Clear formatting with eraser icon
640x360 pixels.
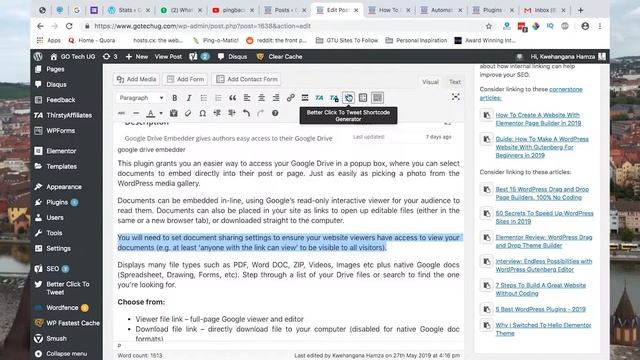(188, 113)
